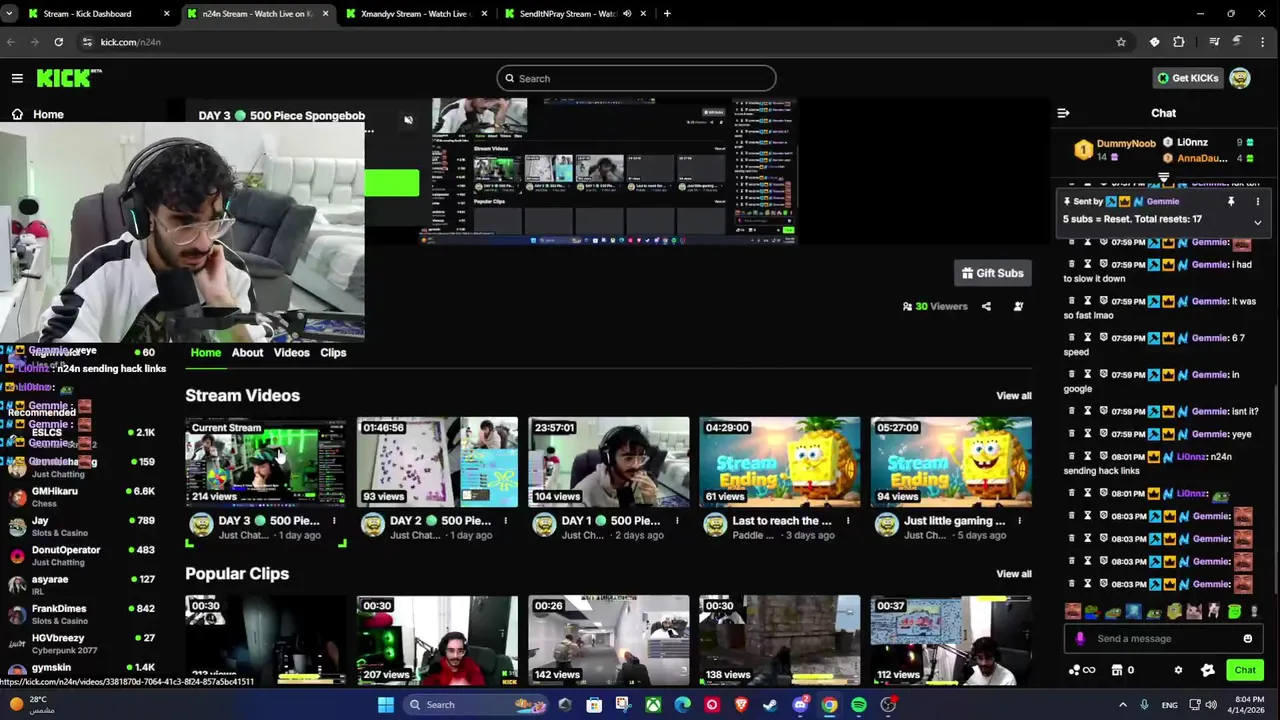Open pinned message three-dot options
The width and height of the screenshot is (1280, 720).
point(1258,201)
